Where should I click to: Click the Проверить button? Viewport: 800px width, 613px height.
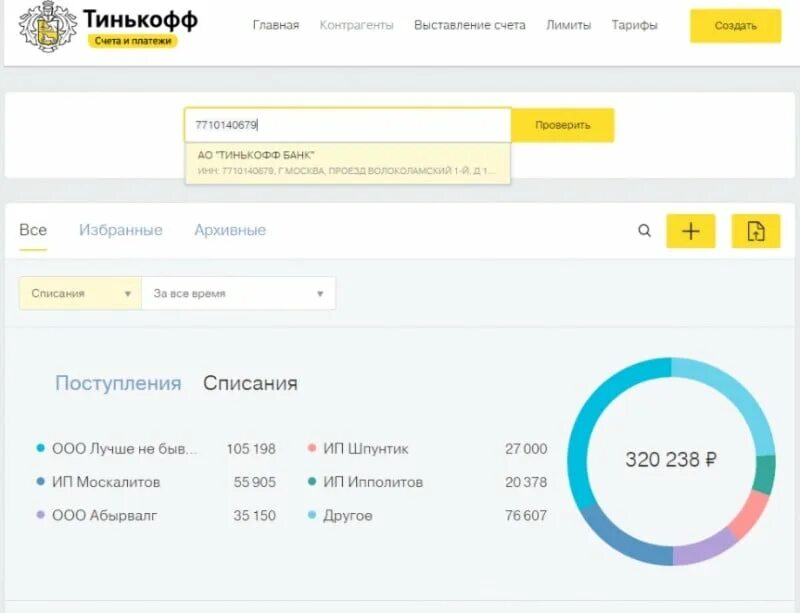[562, 125]
